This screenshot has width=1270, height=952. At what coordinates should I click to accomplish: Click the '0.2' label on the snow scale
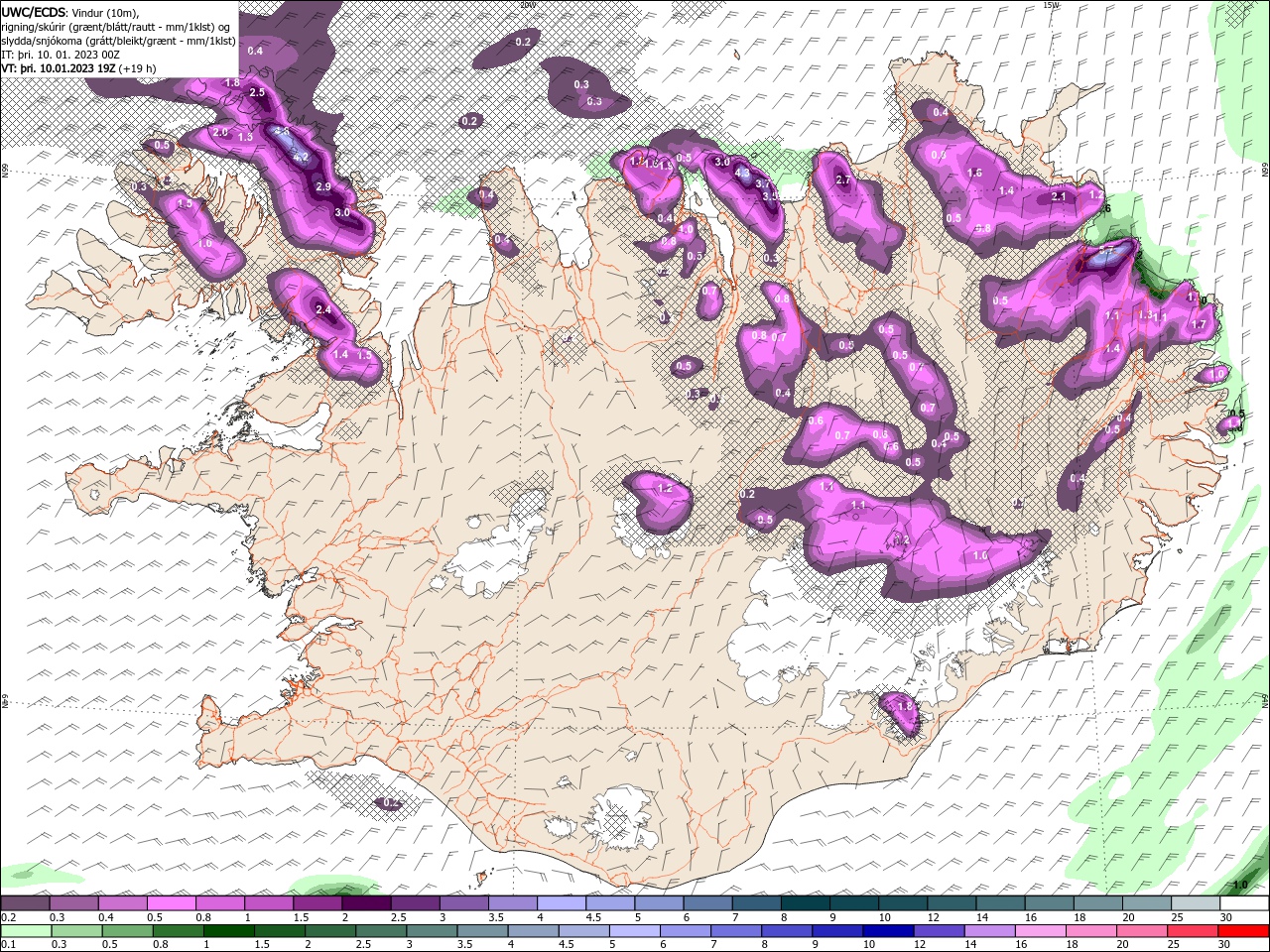coord(8,917)
